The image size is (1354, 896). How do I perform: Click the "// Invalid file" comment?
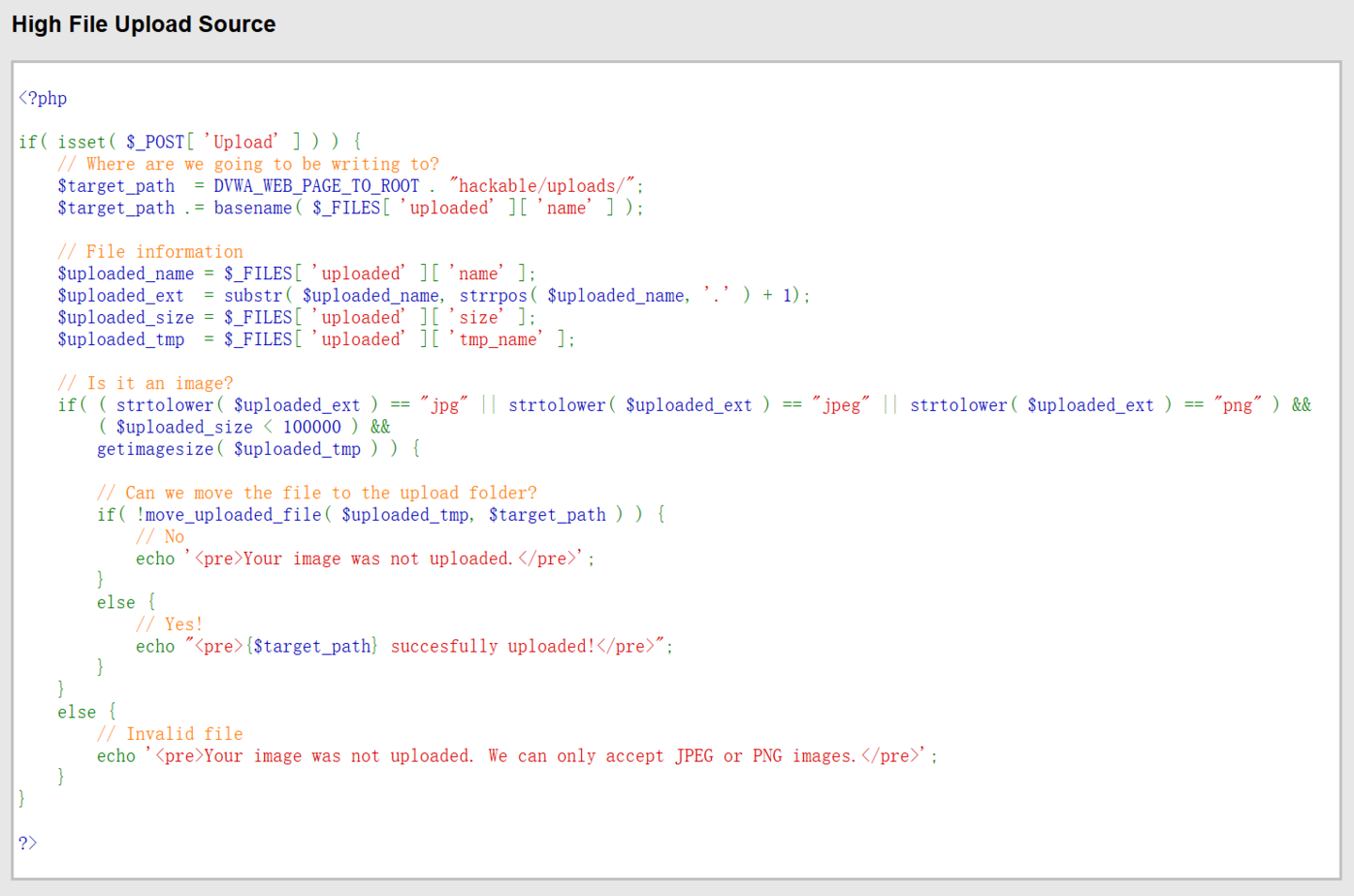tap(170, 734)
